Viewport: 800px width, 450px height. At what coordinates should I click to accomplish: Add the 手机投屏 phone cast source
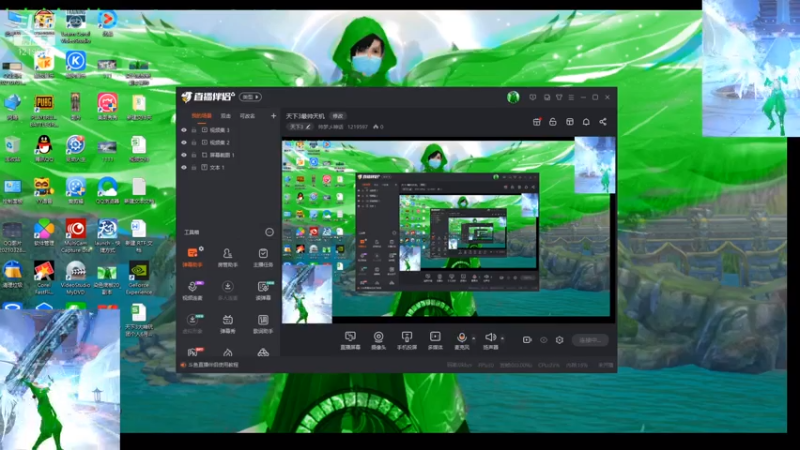[x=407, y=340]
